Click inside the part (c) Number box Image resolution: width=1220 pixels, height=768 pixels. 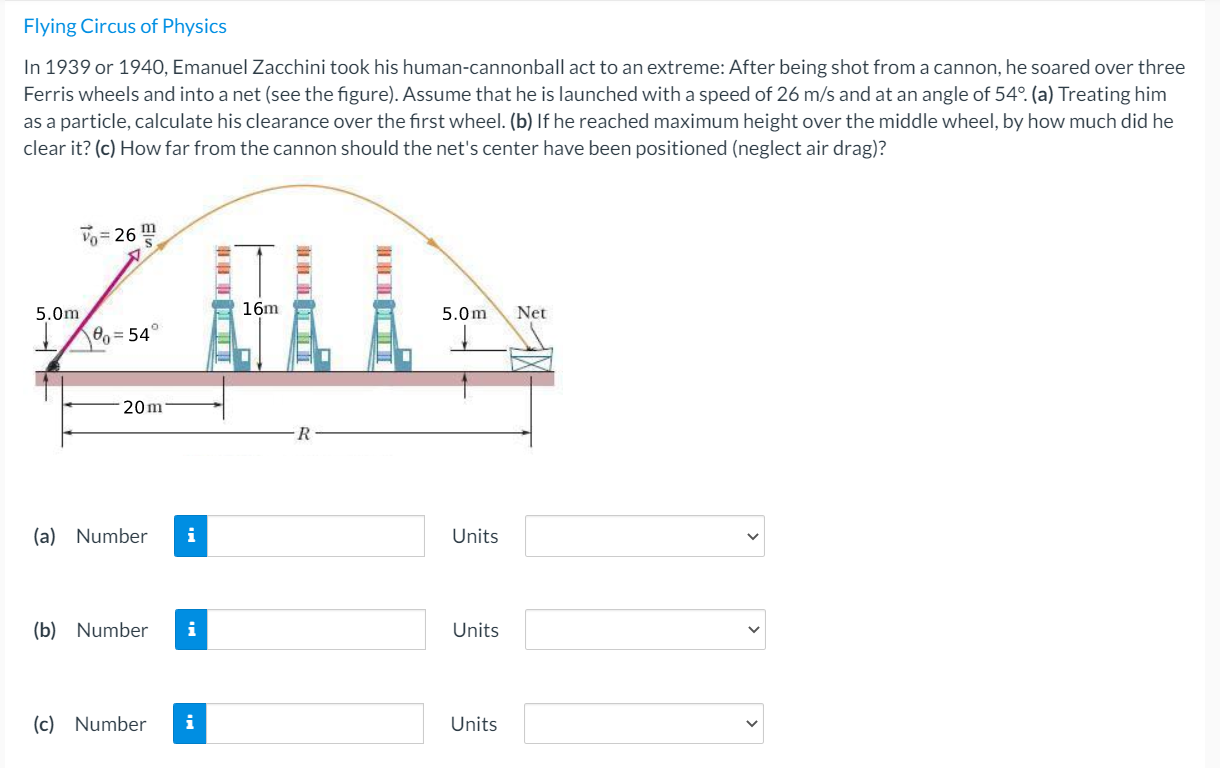pos(315,723)
